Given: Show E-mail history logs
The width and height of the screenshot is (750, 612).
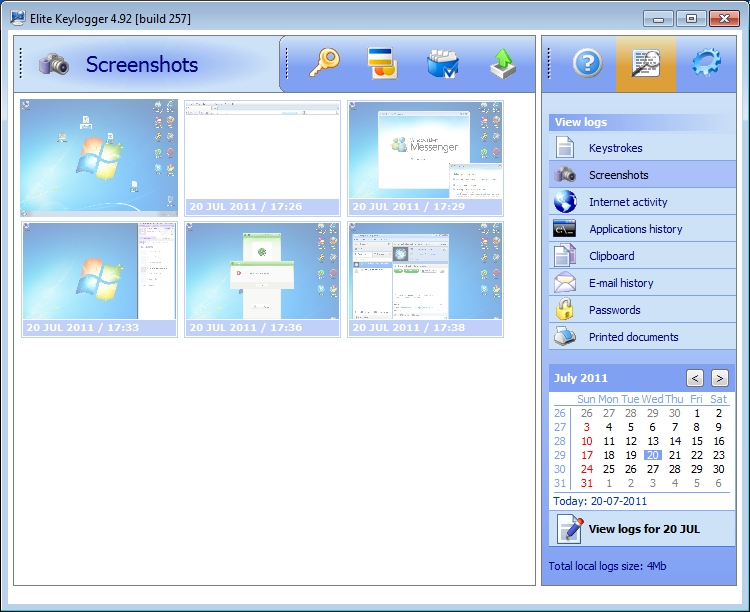Looking at the screenshot, I should (x=620, y=283).
